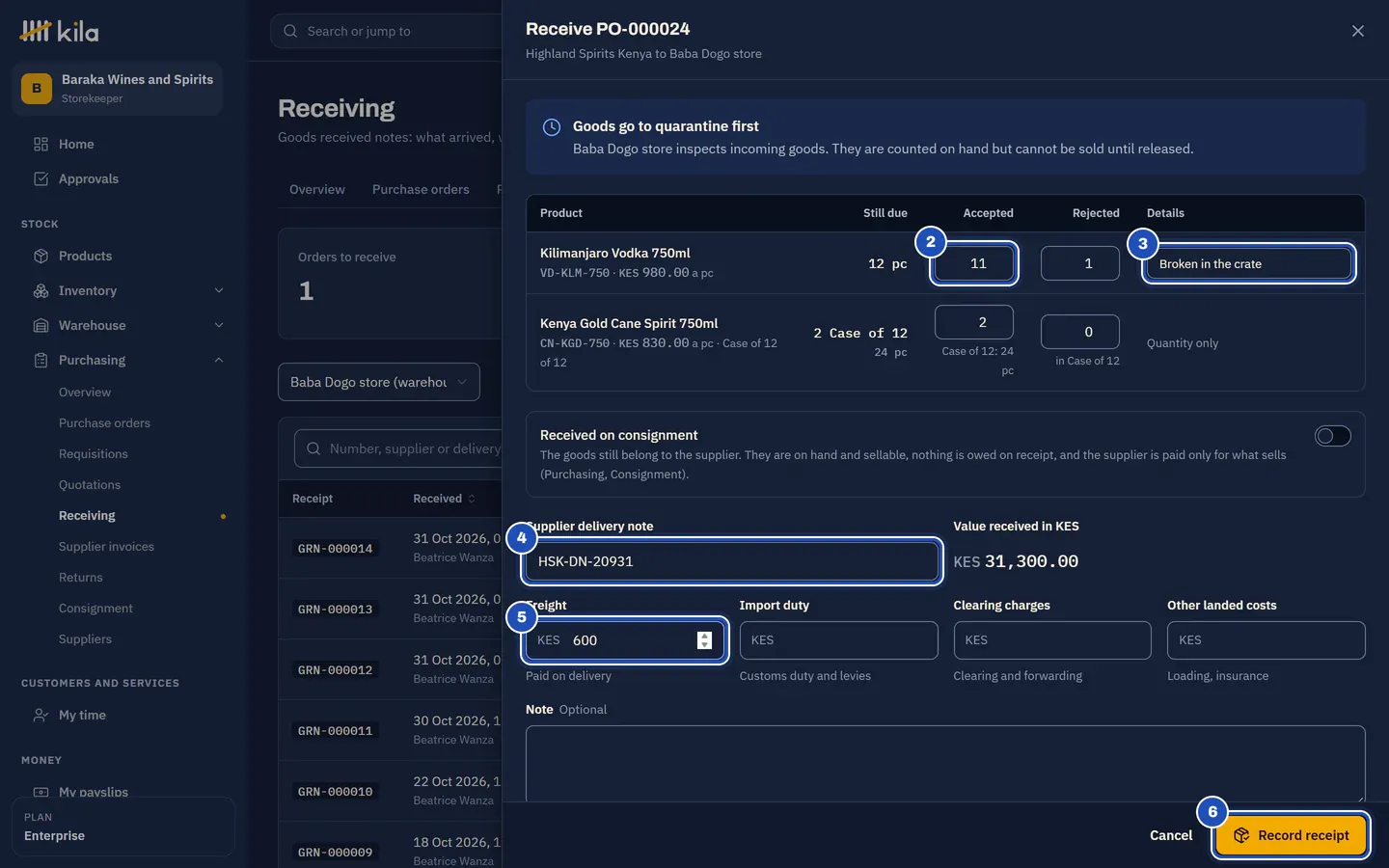
Task: Click the Other landed costs field
Action: click(1266, 640)
